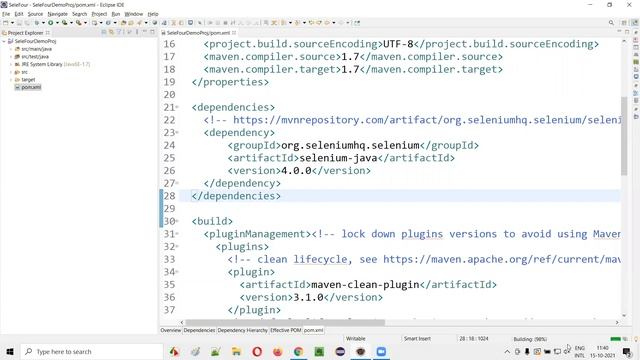Click the green Building progress bar
Screen dimensions: 640x360
(615, 339)
